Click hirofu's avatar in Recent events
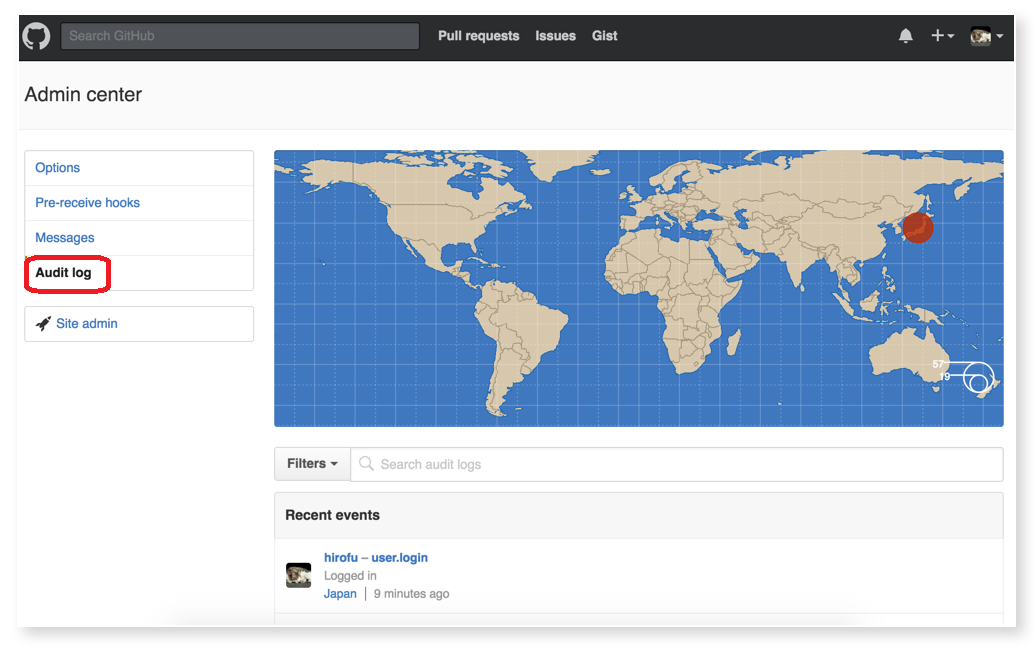This screenshot has height=647, width=1036. tap(299, 576)
